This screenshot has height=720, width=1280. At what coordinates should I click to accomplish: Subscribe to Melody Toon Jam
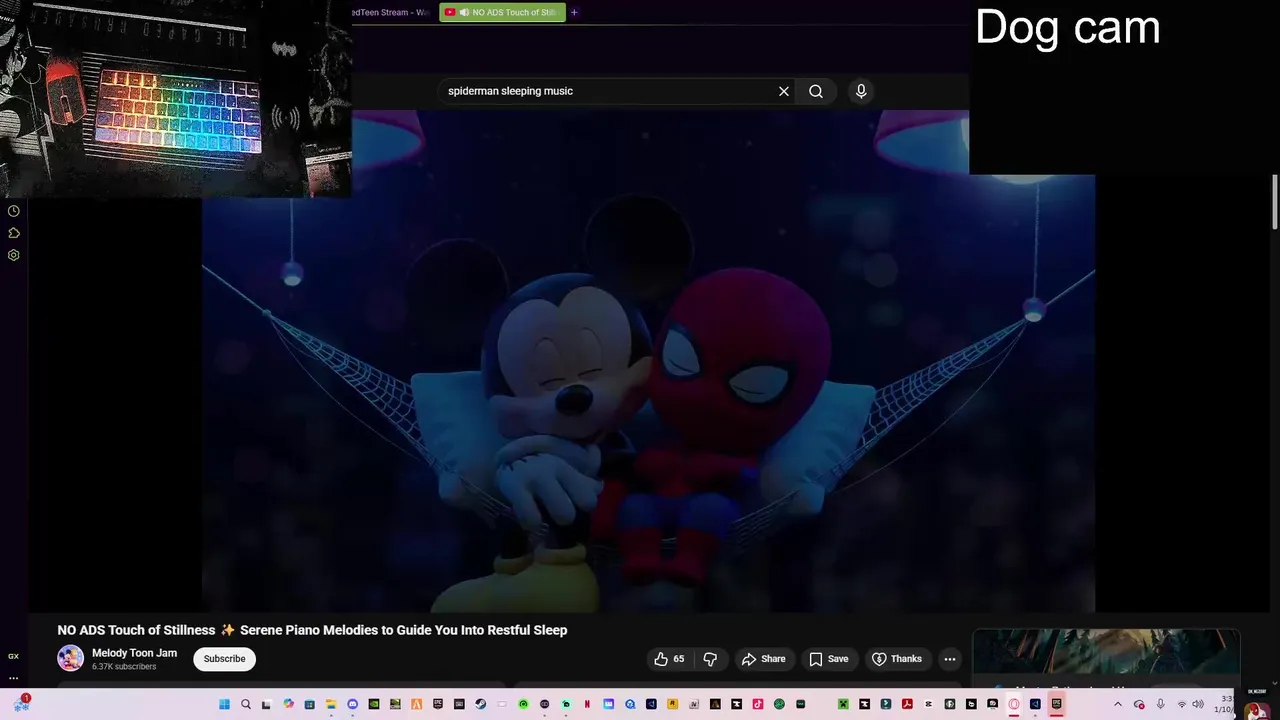coord(224,659)
